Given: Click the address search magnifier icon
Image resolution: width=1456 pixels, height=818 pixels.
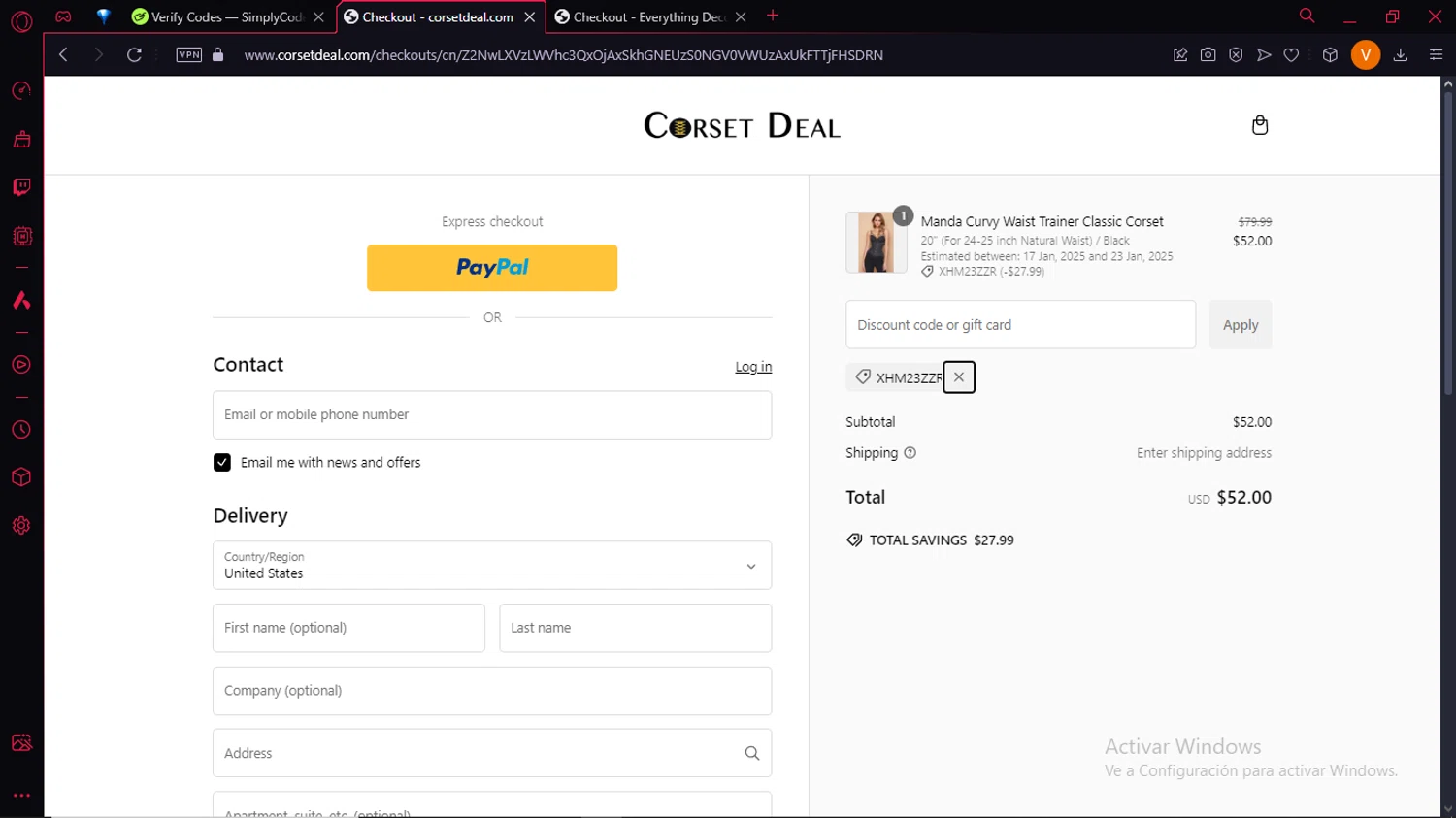Looking at the screenshot, I should point(752,753).
